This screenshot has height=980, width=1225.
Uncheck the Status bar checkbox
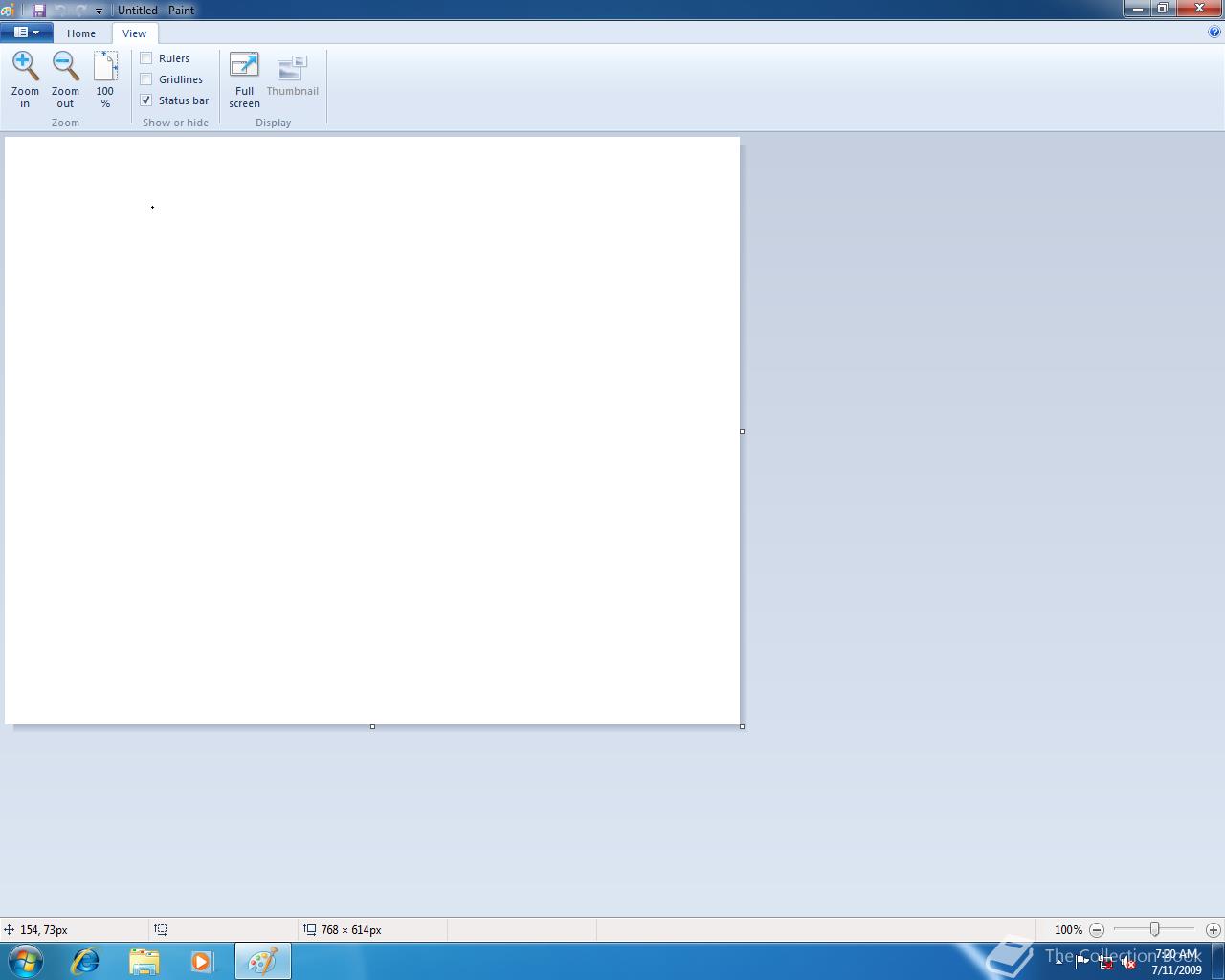click(x=146, y=100)
